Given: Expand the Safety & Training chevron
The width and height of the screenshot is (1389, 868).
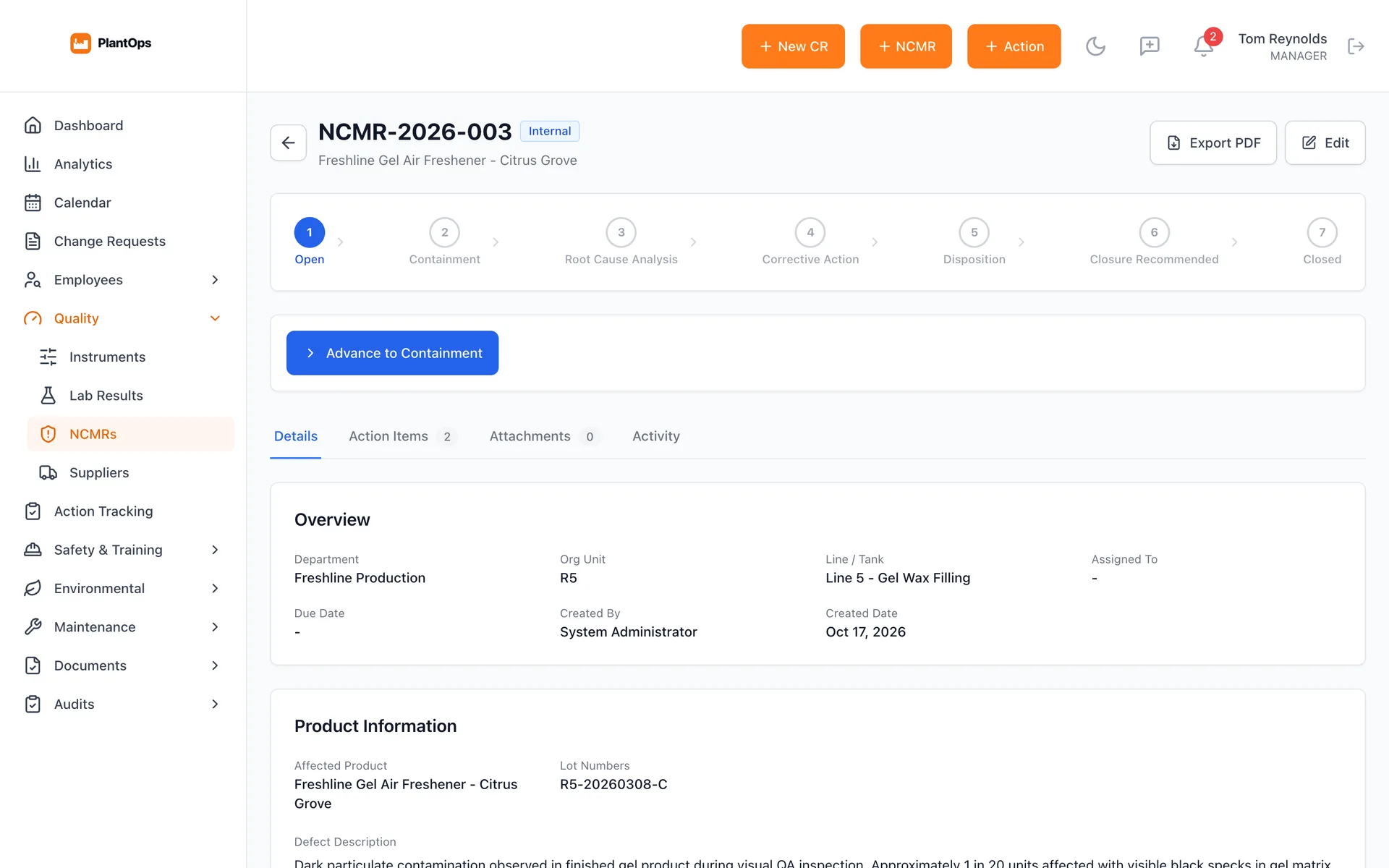Looking at the screenshot, I should click(215, 550).
